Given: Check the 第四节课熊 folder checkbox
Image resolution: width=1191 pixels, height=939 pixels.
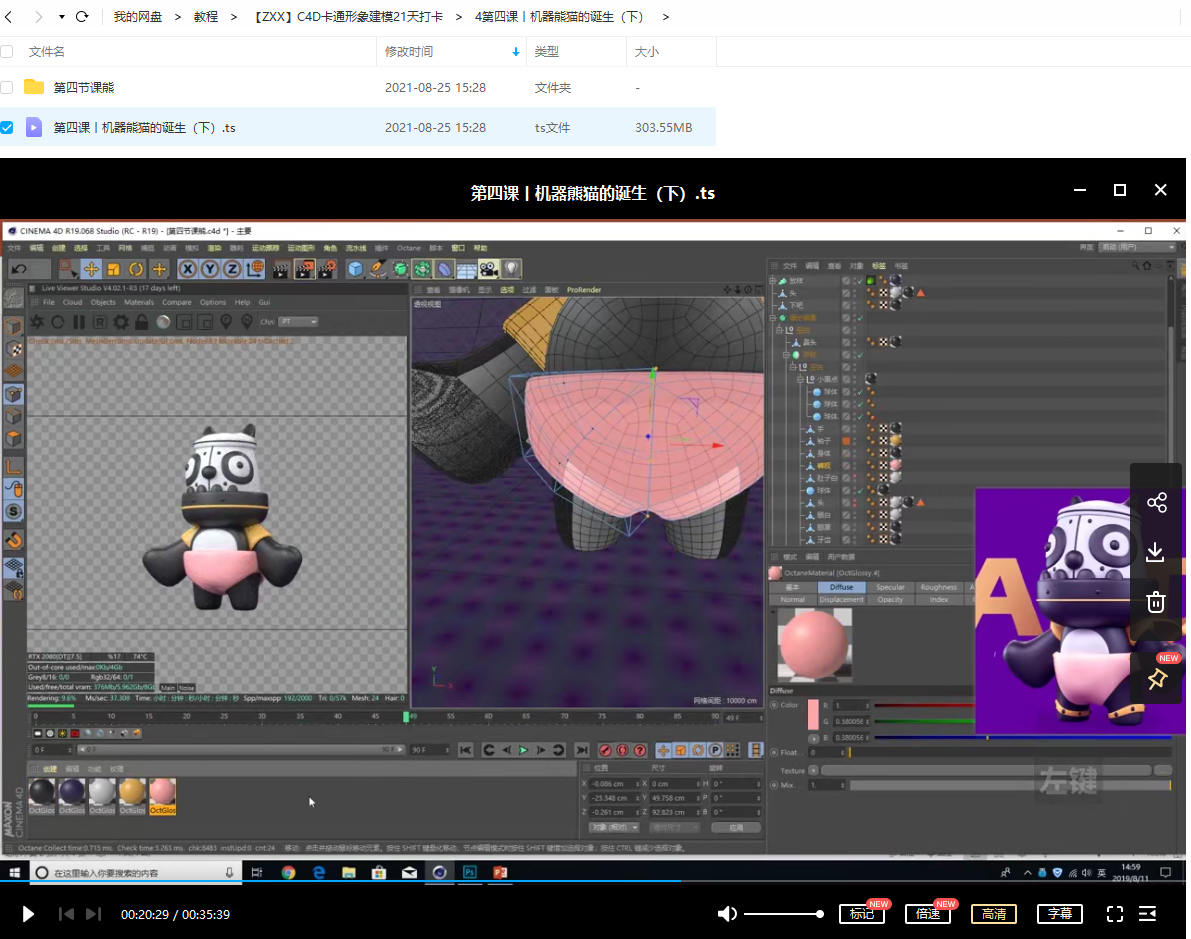Looking at the screenshot, I should tap(7, 87).
